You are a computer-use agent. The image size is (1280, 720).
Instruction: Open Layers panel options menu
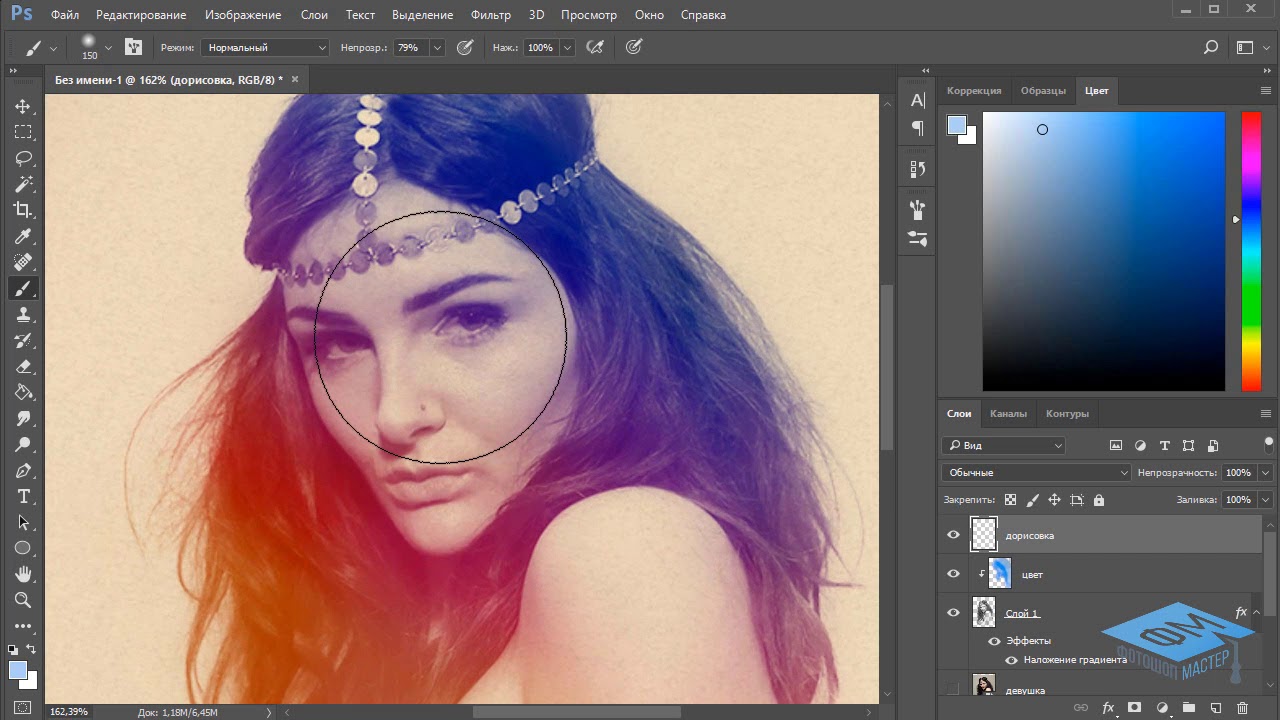point(1266,413)
